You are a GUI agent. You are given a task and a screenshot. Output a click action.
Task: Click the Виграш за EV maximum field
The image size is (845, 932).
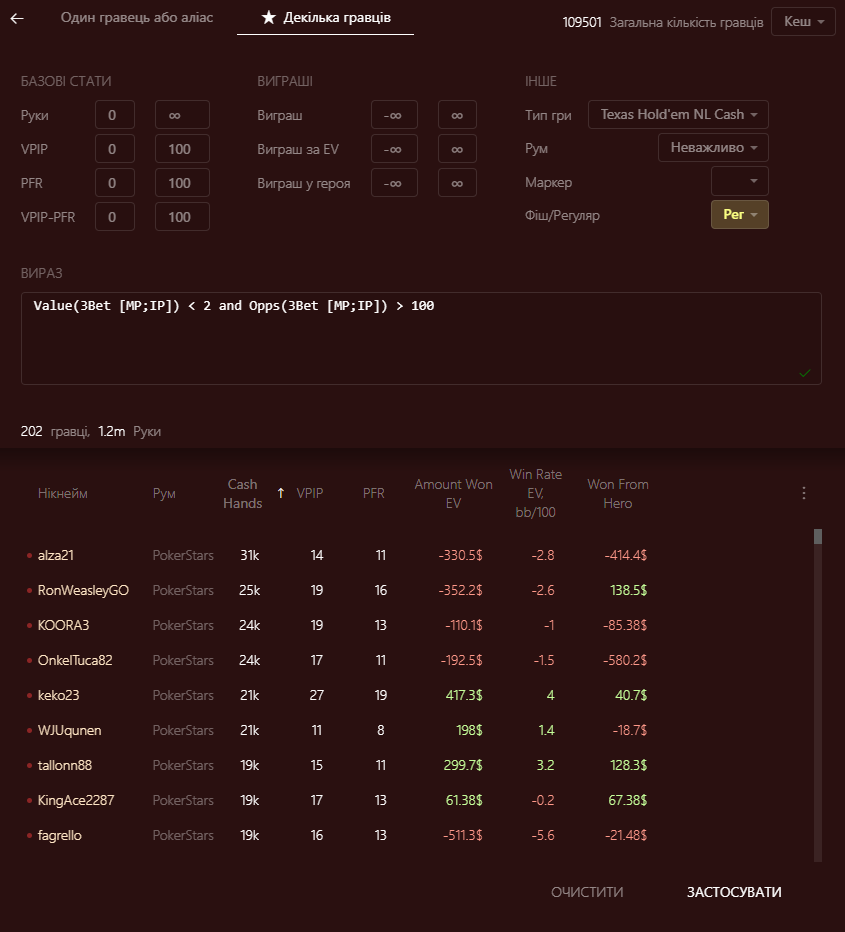tap(457, 149)
